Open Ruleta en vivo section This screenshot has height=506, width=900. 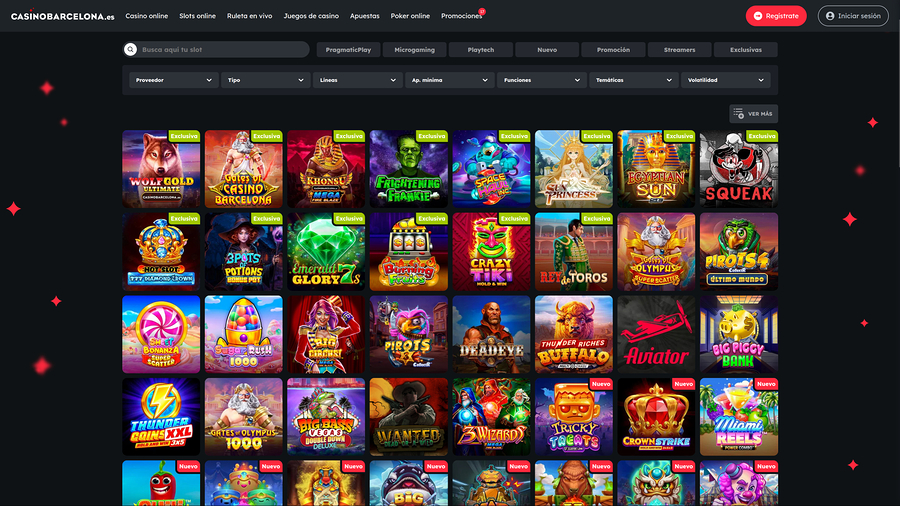tap(249, 16)
